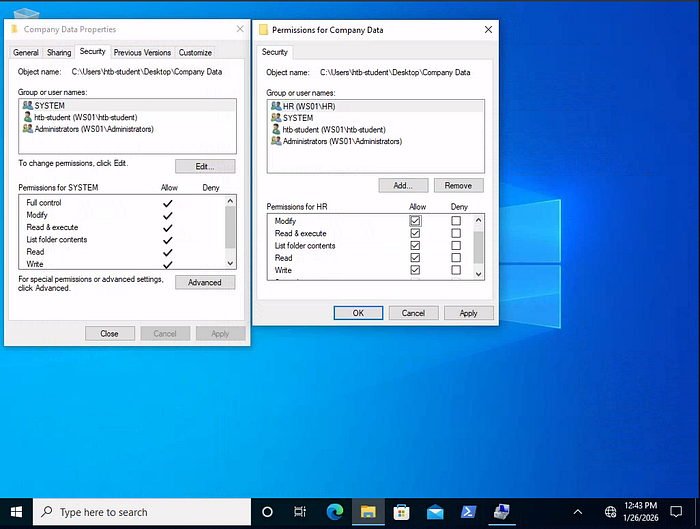The image size is (700, 529).
Task: Toggle Allow checkbox for Read permission
Action: [x=415, y=258]
